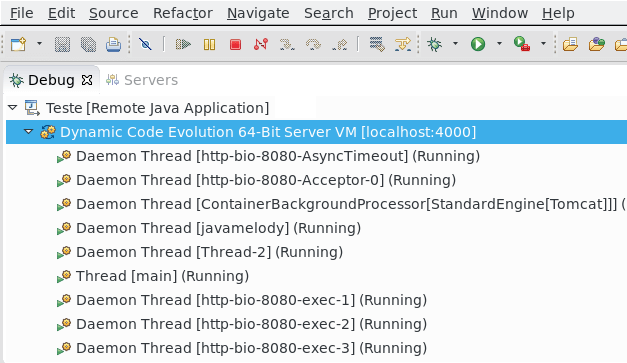Click the thread icon beside javamelody
Screen dimensions: 627x363
(64, 228)
